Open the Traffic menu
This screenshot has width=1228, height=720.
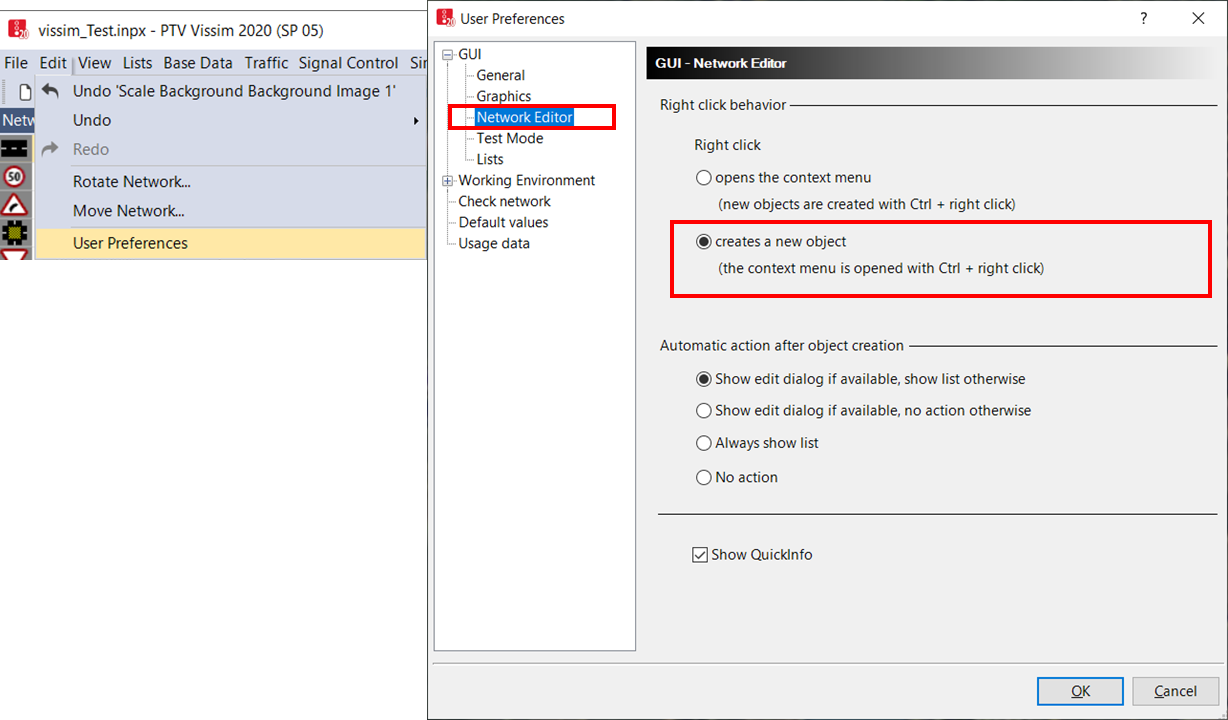[267, 63]
